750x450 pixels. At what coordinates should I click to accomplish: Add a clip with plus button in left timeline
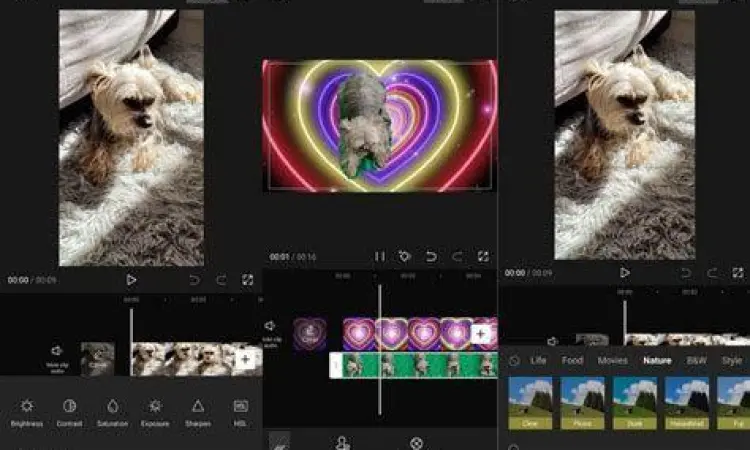pos(245,359)
